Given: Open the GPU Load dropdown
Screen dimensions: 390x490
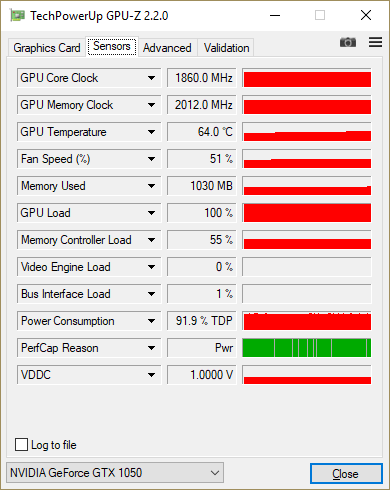Looking at the screenshot, I should 89,213.
